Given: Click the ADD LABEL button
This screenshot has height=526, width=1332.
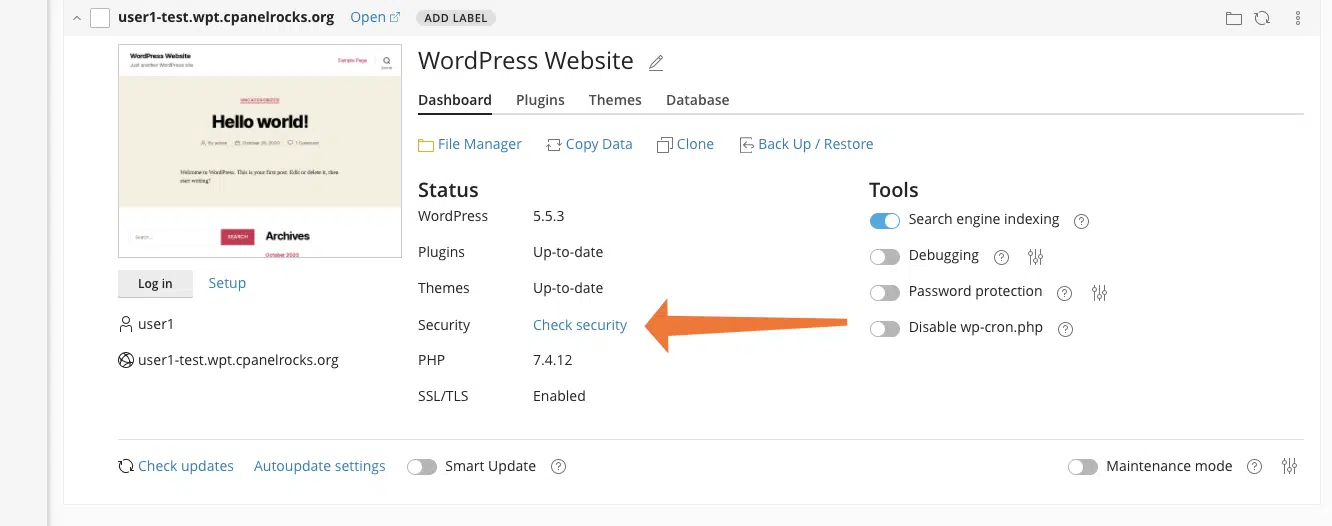Looking at the screenshot, I should point(455,18).
